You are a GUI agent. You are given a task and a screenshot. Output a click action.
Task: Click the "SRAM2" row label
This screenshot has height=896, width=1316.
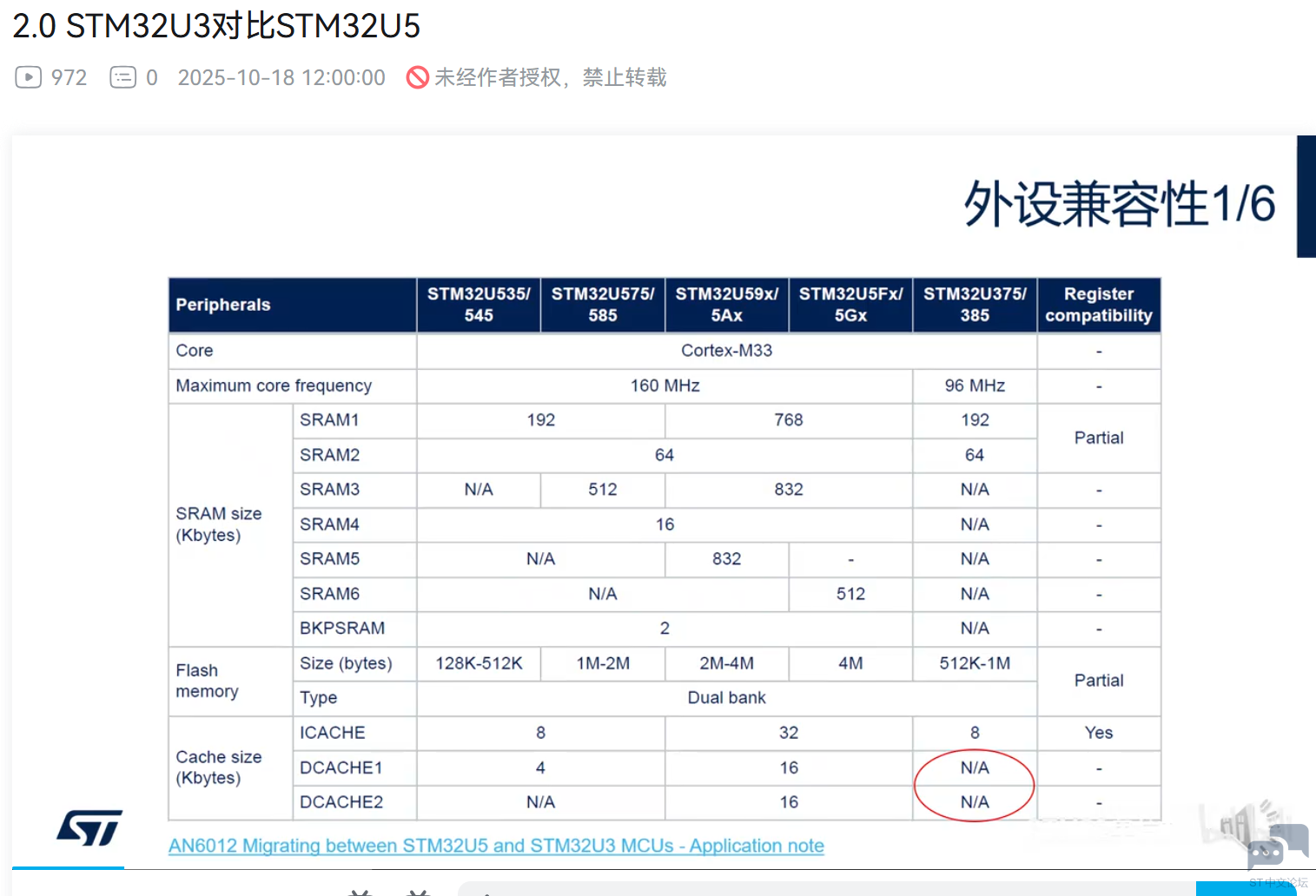pos(330,455)
